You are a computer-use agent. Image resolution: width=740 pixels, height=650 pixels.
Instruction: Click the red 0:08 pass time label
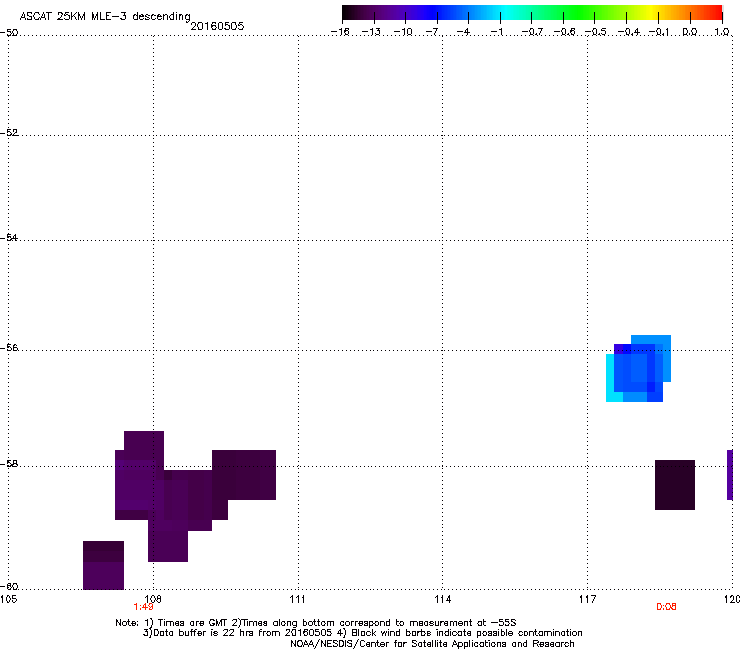tap(666, 607)
